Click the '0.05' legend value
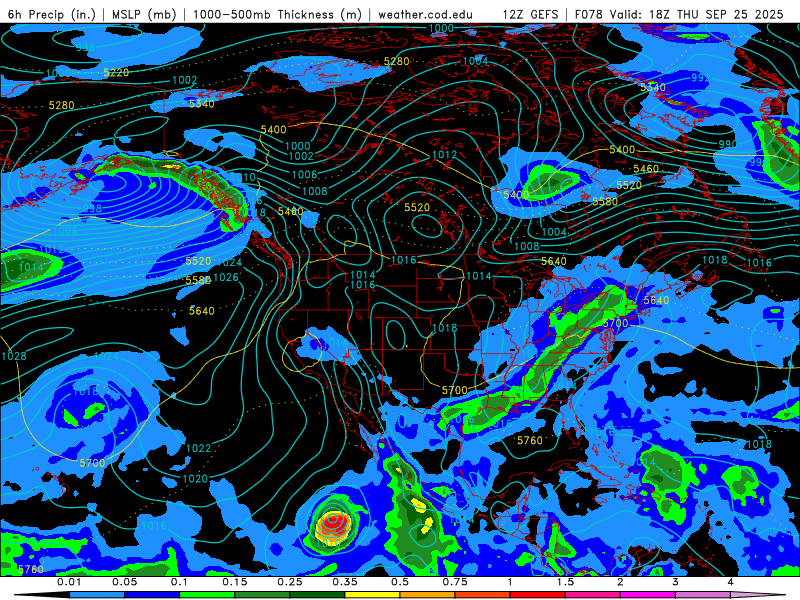This screenshot has width=800, height=600. pyautogui.click(x=124, y=582)
